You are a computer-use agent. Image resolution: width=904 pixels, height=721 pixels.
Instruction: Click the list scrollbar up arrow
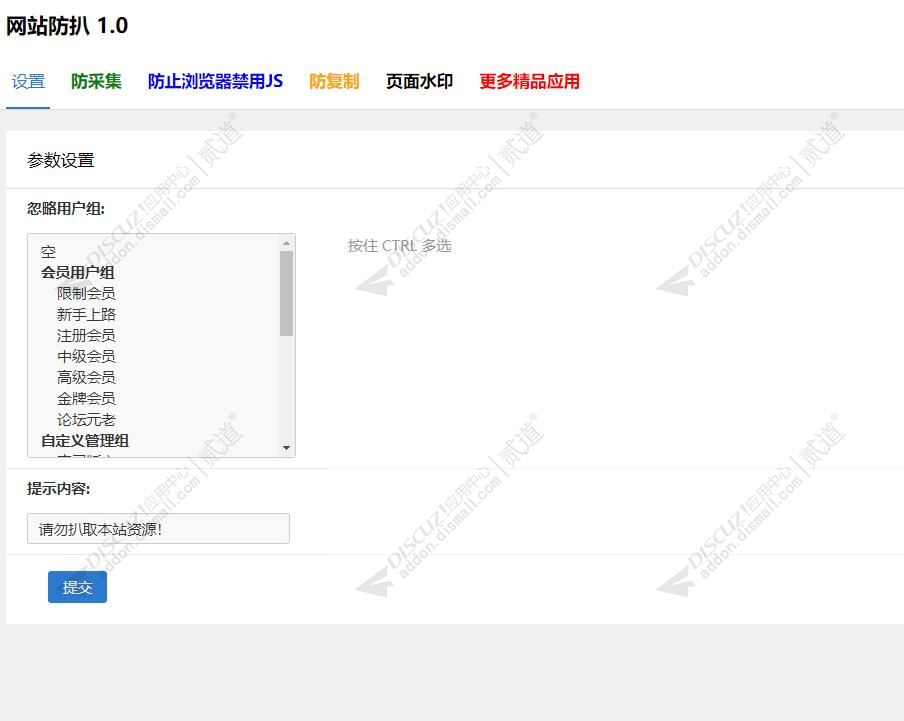pos(287,243)
